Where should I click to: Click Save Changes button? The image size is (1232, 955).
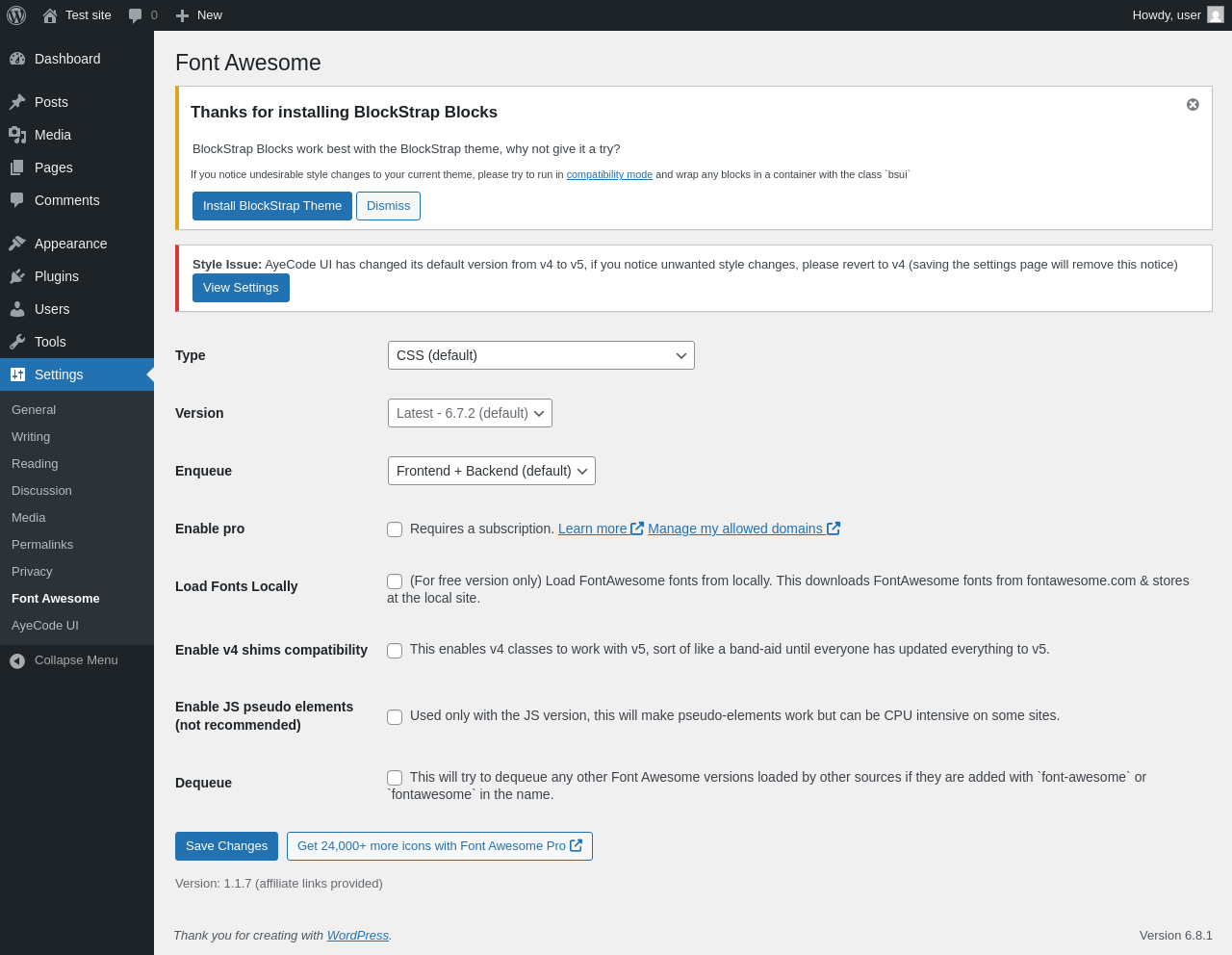[226, 846]
